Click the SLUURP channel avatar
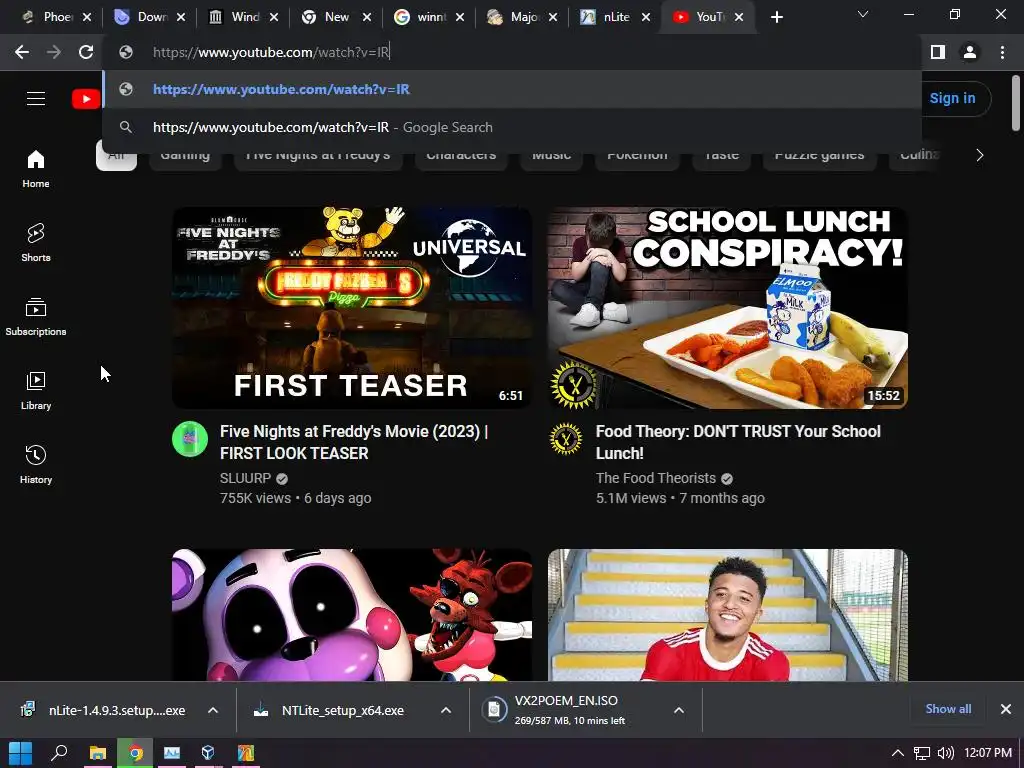This screenshot has height=768, width=1024. coord(190,439)
